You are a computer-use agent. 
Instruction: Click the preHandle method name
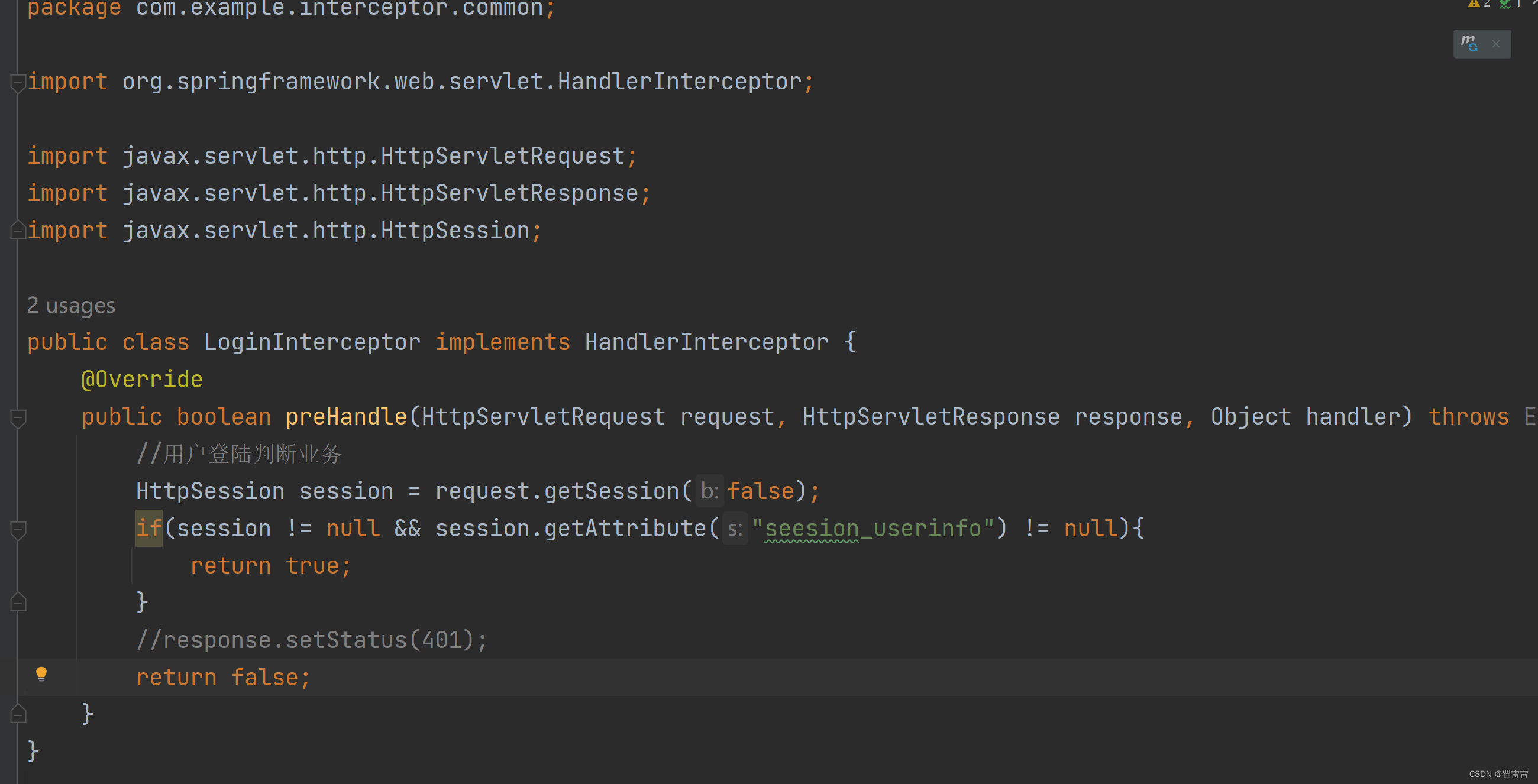(345, 416)
